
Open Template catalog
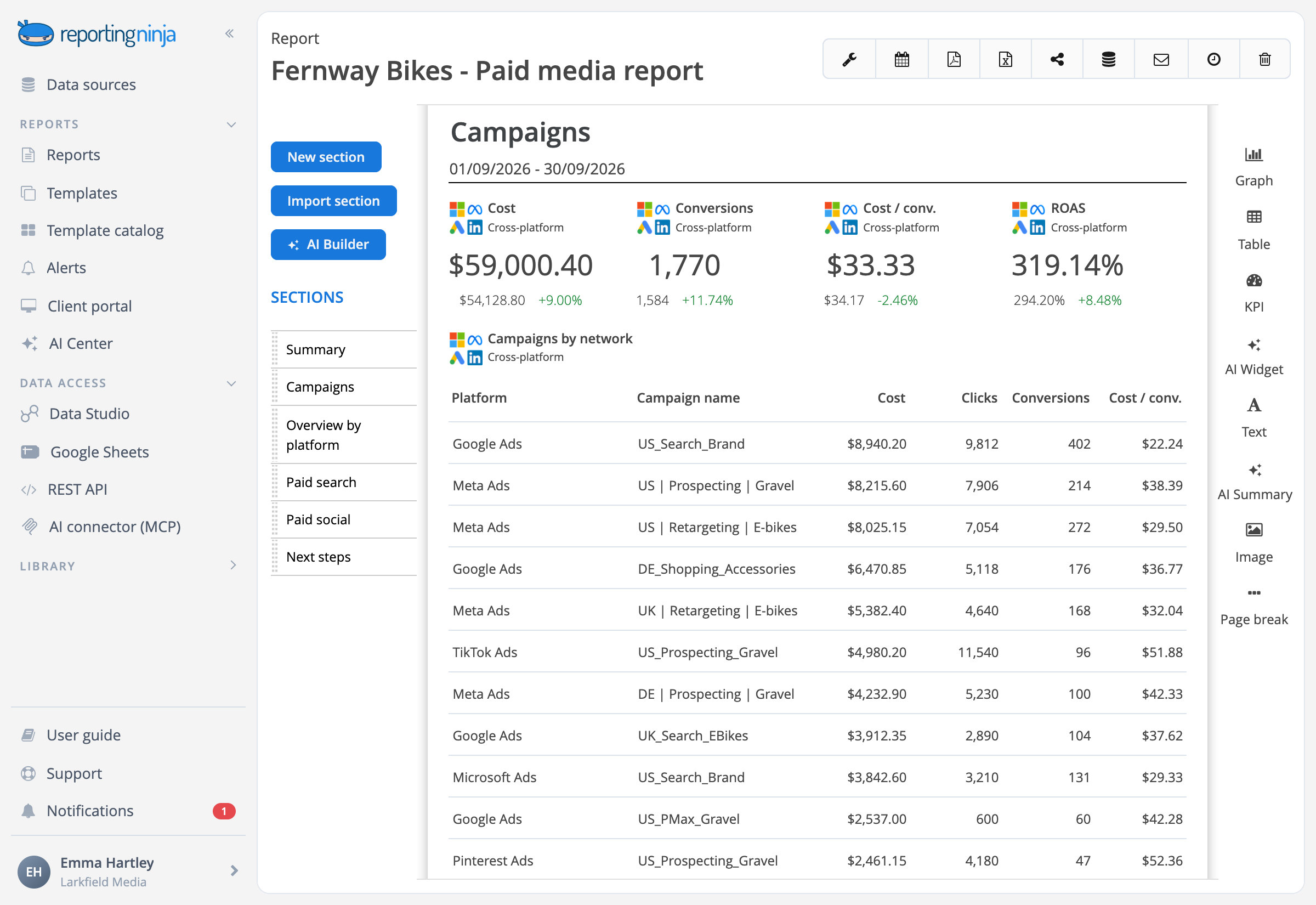click(x=92, y=230)
